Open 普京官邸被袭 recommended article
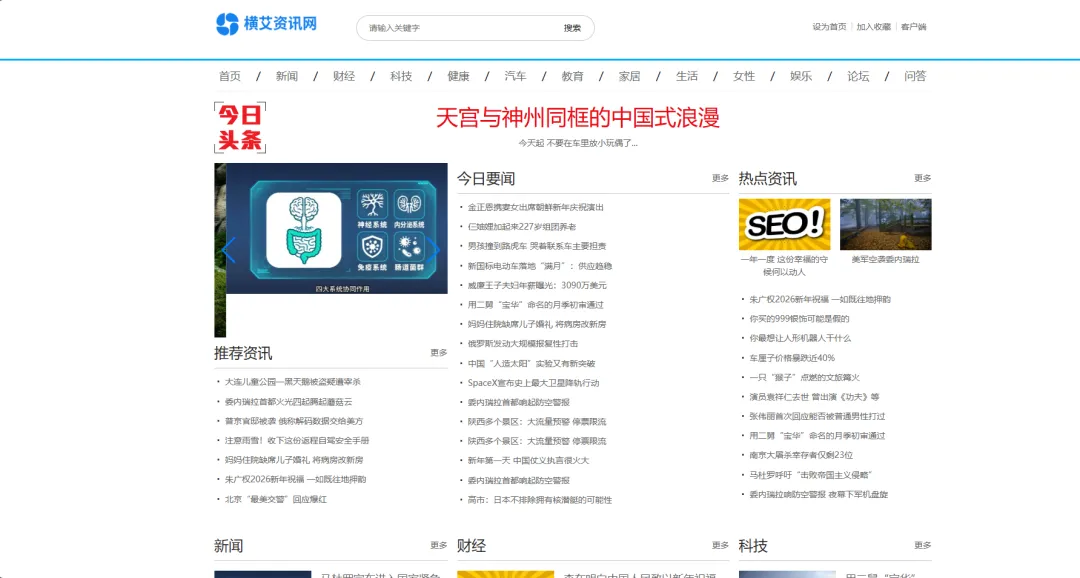1080x578 pixels. click(294, 421)
